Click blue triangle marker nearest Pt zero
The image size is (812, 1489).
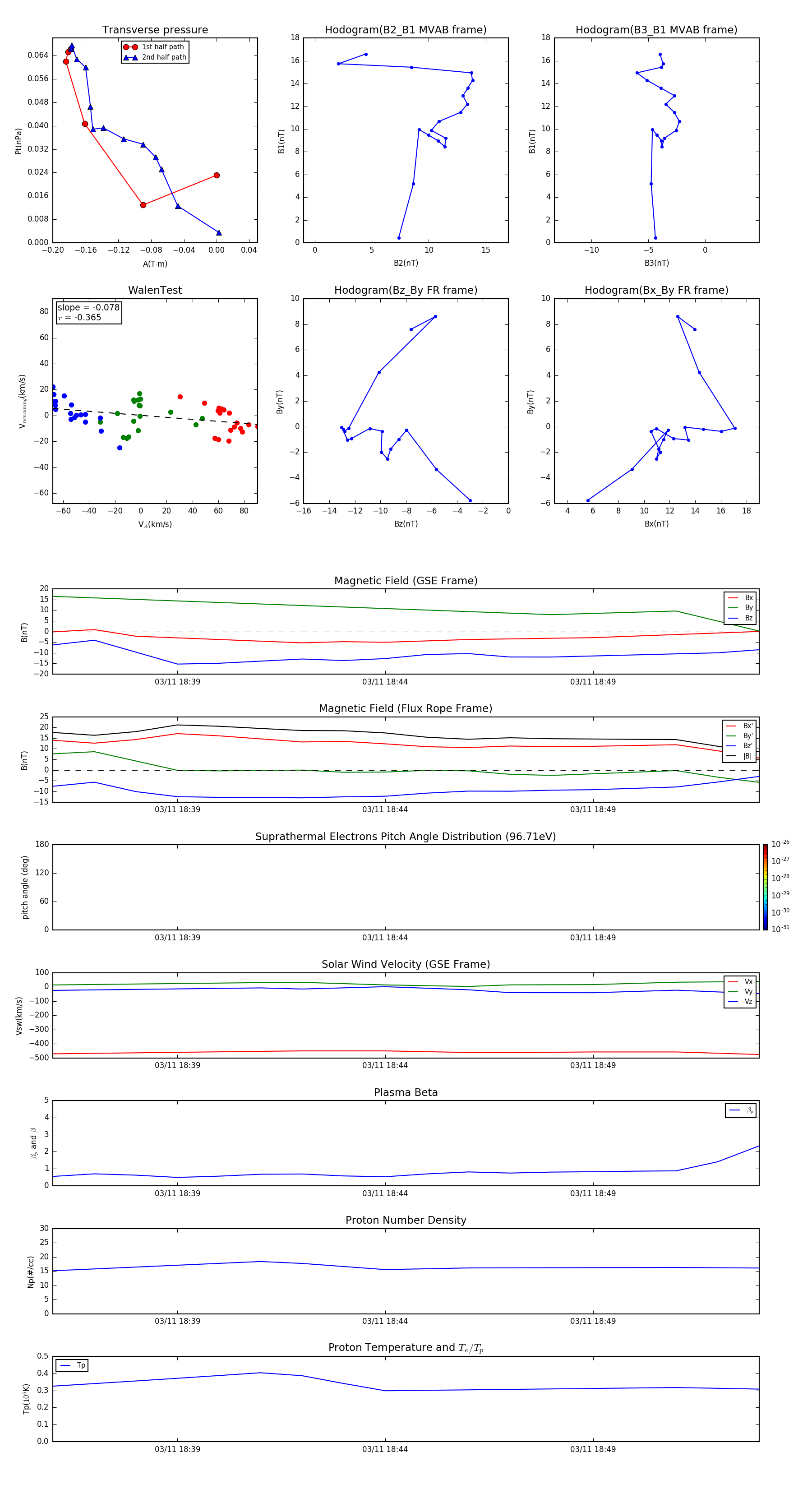click(218, 232)
